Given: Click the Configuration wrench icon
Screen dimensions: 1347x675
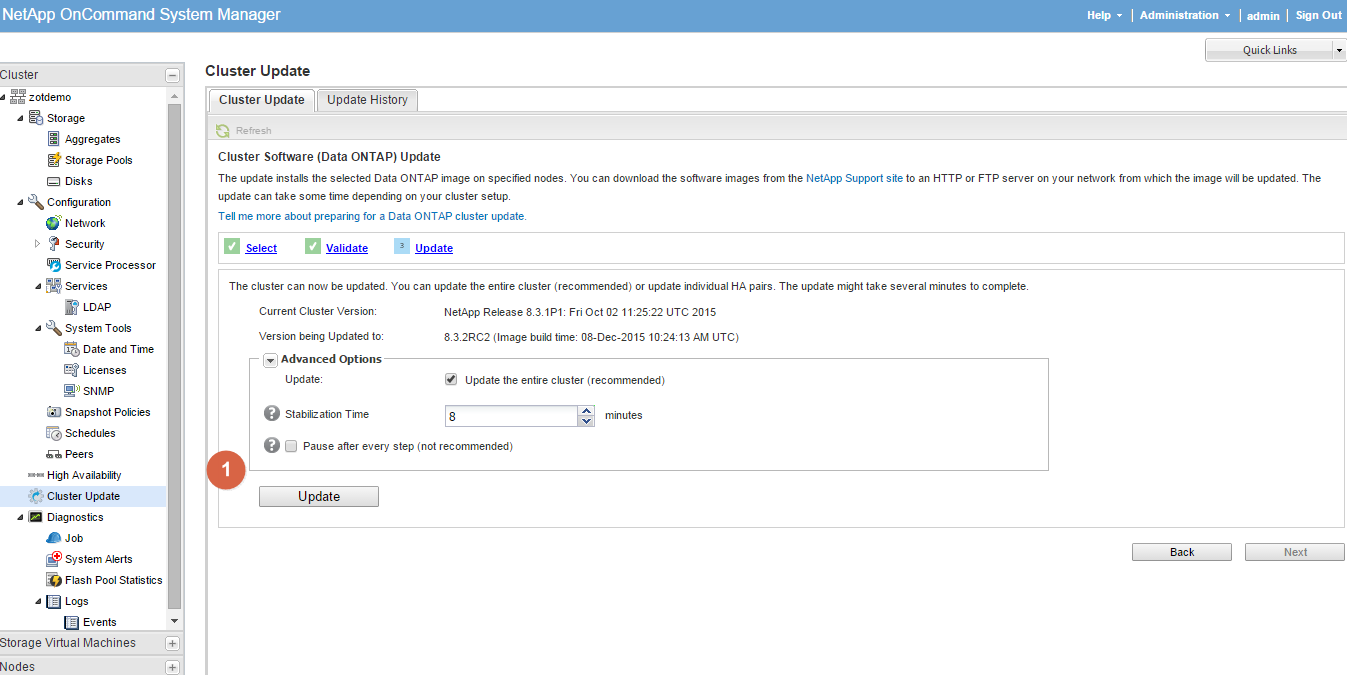Looking at the screenshot, I should pos(36,202).
